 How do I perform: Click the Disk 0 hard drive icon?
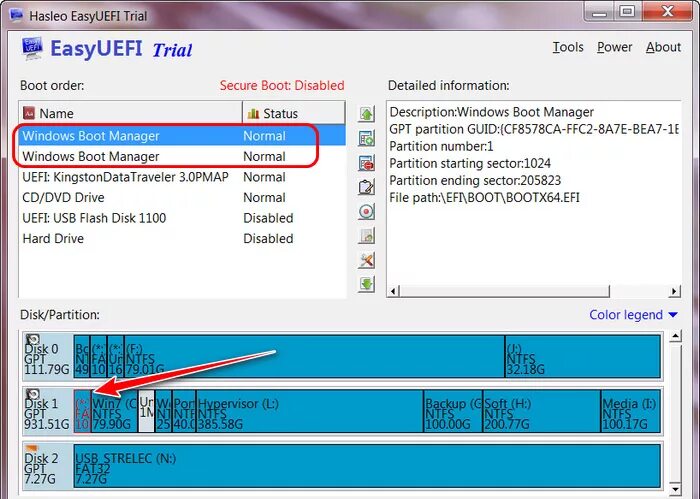[x=33, y=340]
